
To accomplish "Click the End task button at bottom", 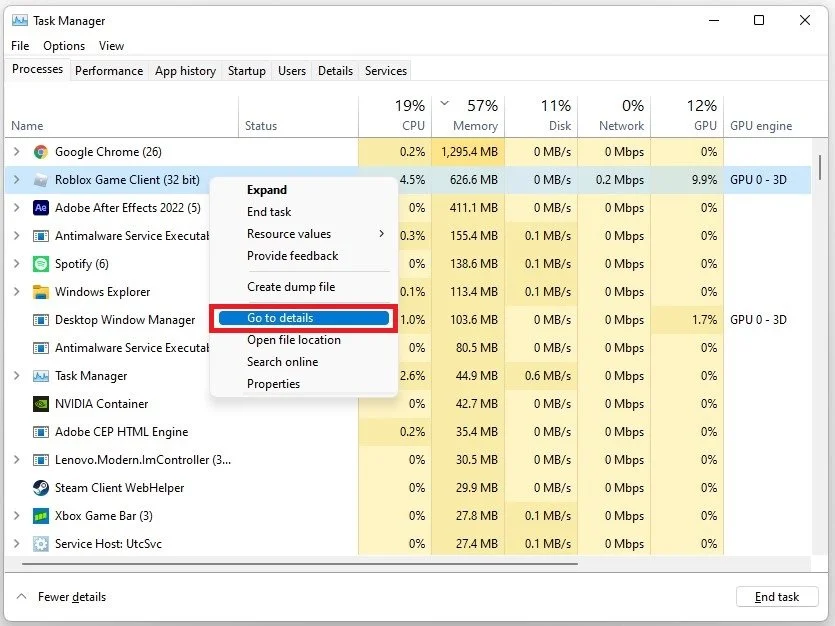I will click(x=777, y=597).
